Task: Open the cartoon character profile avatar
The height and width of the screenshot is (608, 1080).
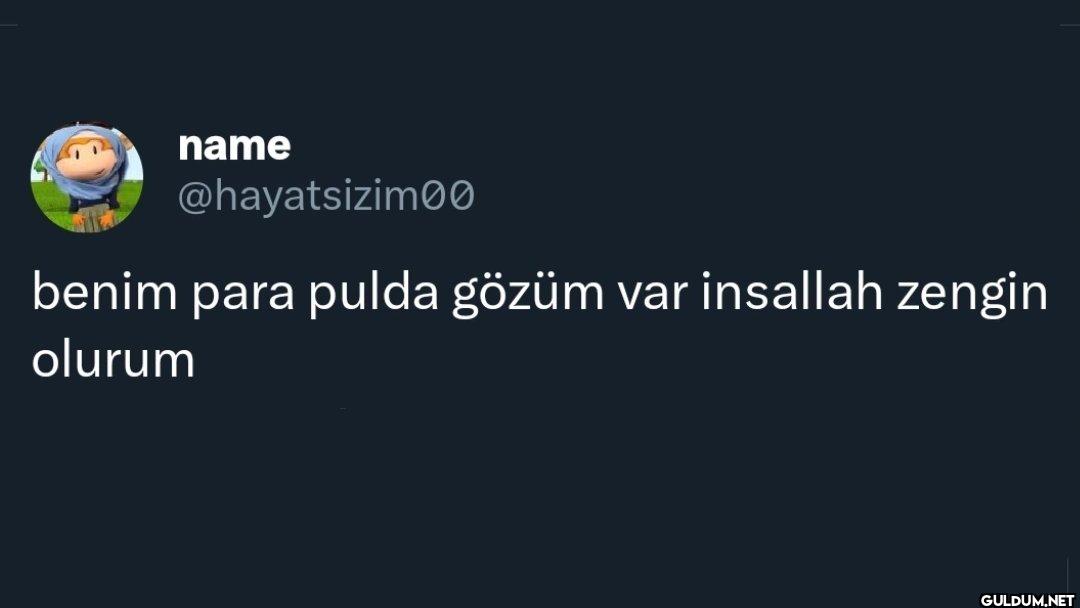Action: click(x=87, y=177)
